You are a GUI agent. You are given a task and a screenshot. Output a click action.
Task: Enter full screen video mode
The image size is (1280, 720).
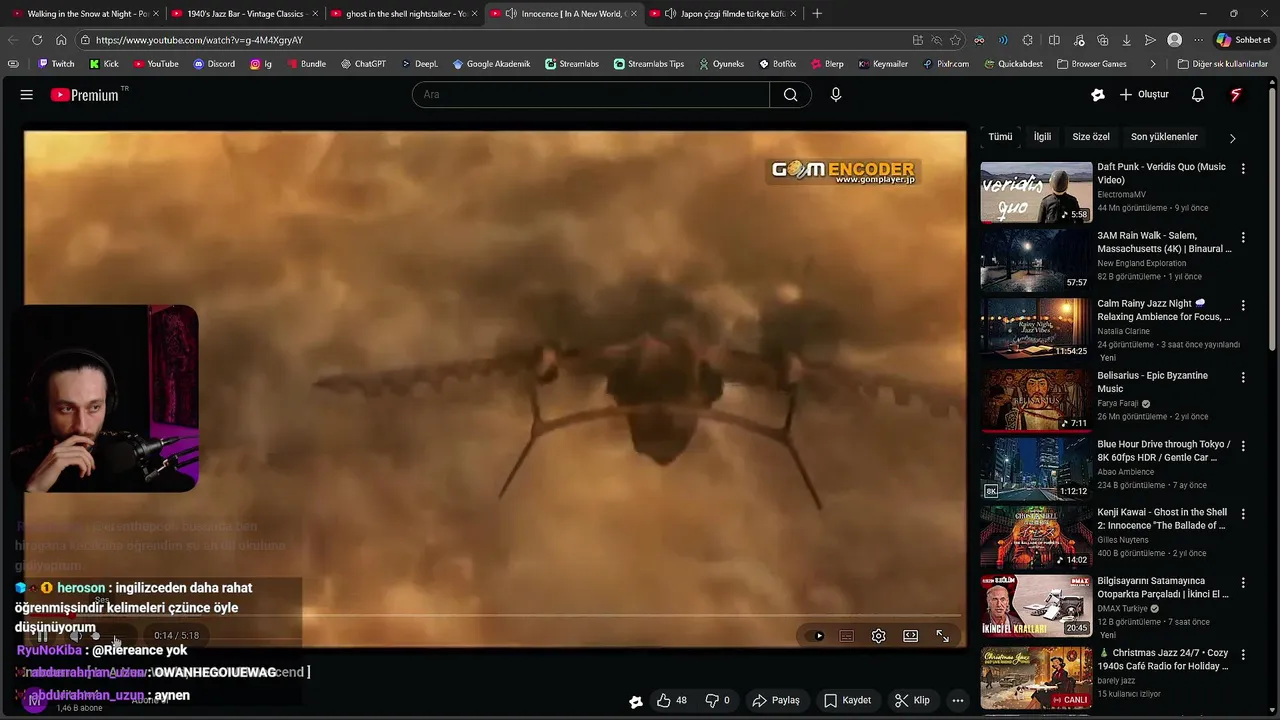click(942, 636)
